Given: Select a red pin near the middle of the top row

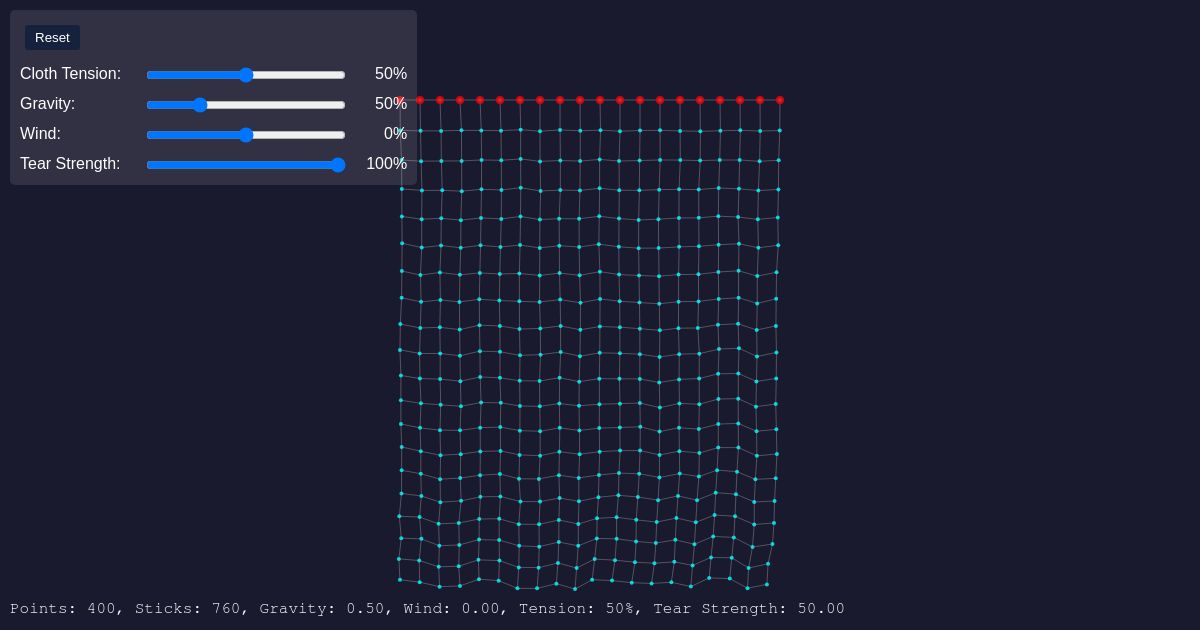Looking at the screenshot, I should (x=600, y=100).
